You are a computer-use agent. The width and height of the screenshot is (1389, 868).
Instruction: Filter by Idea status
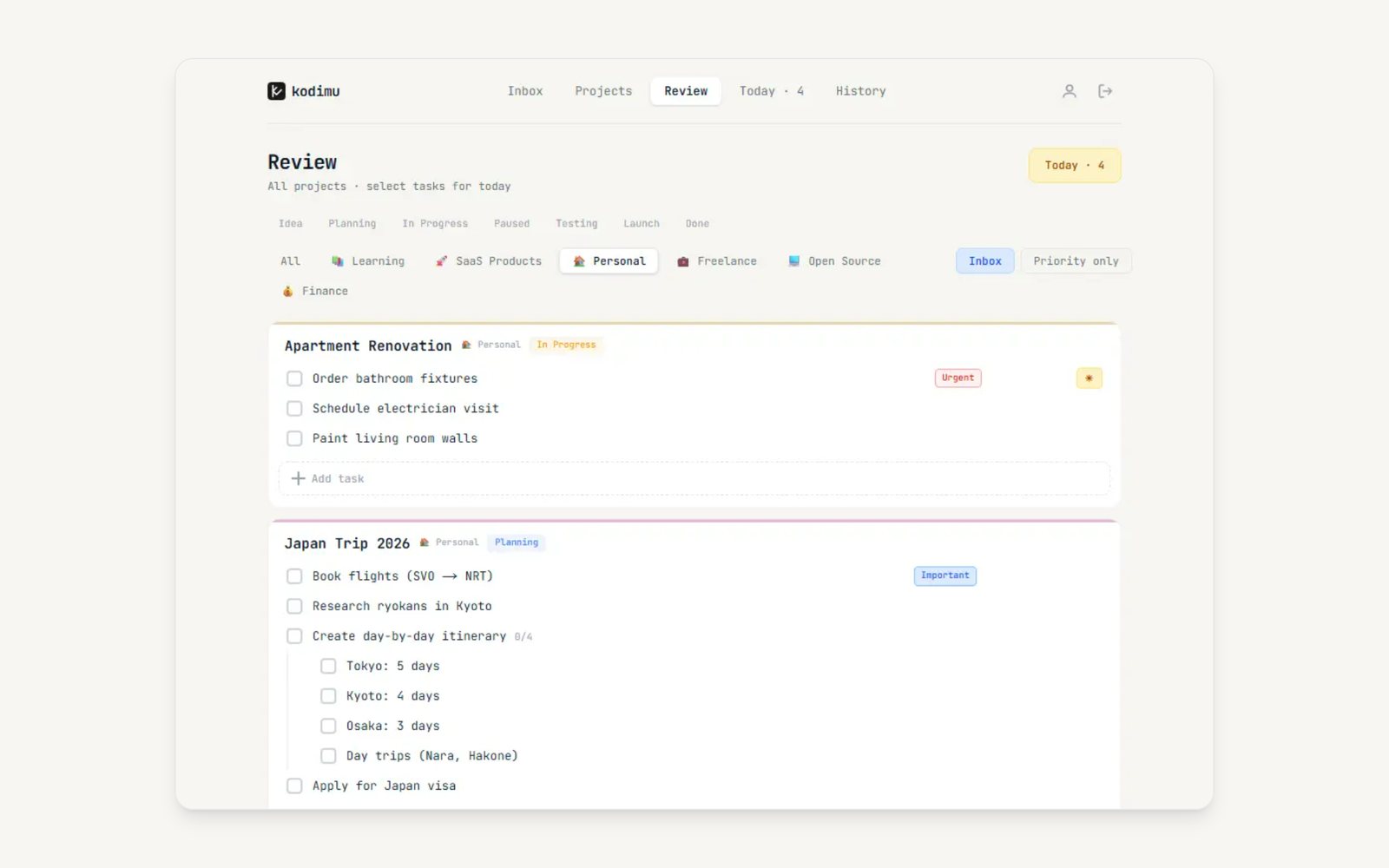pos(291,224)
